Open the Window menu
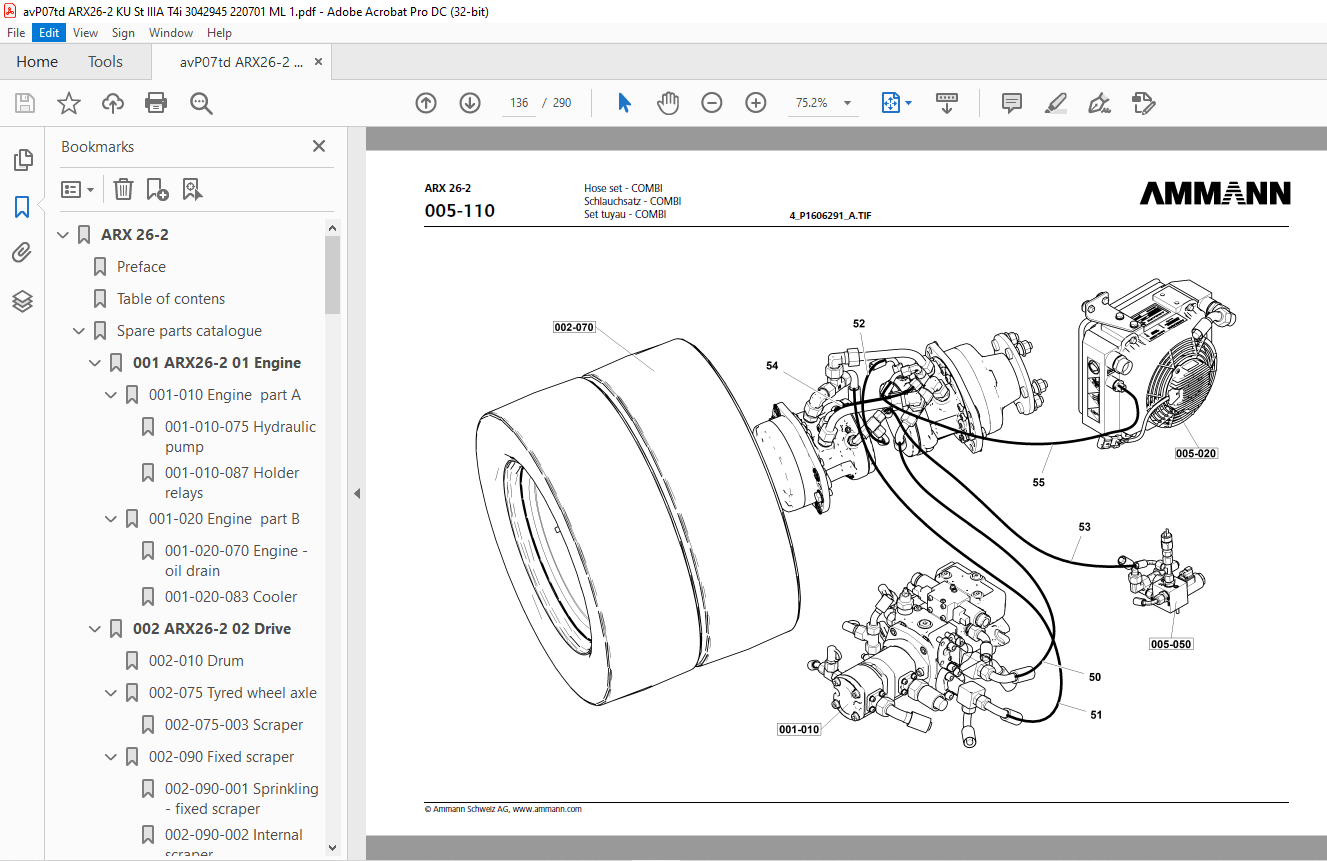The height and width of the screenshot is (861, 1327). [171, 33]
